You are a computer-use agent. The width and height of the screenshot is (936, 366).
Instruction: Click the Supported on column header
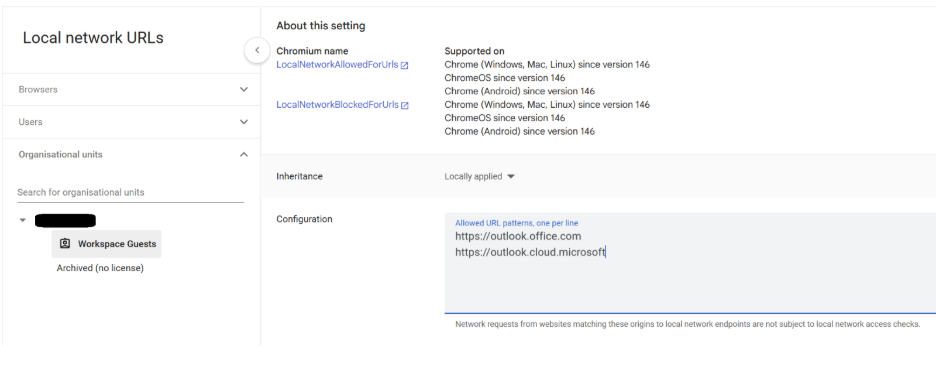click(x=475, y=51)
